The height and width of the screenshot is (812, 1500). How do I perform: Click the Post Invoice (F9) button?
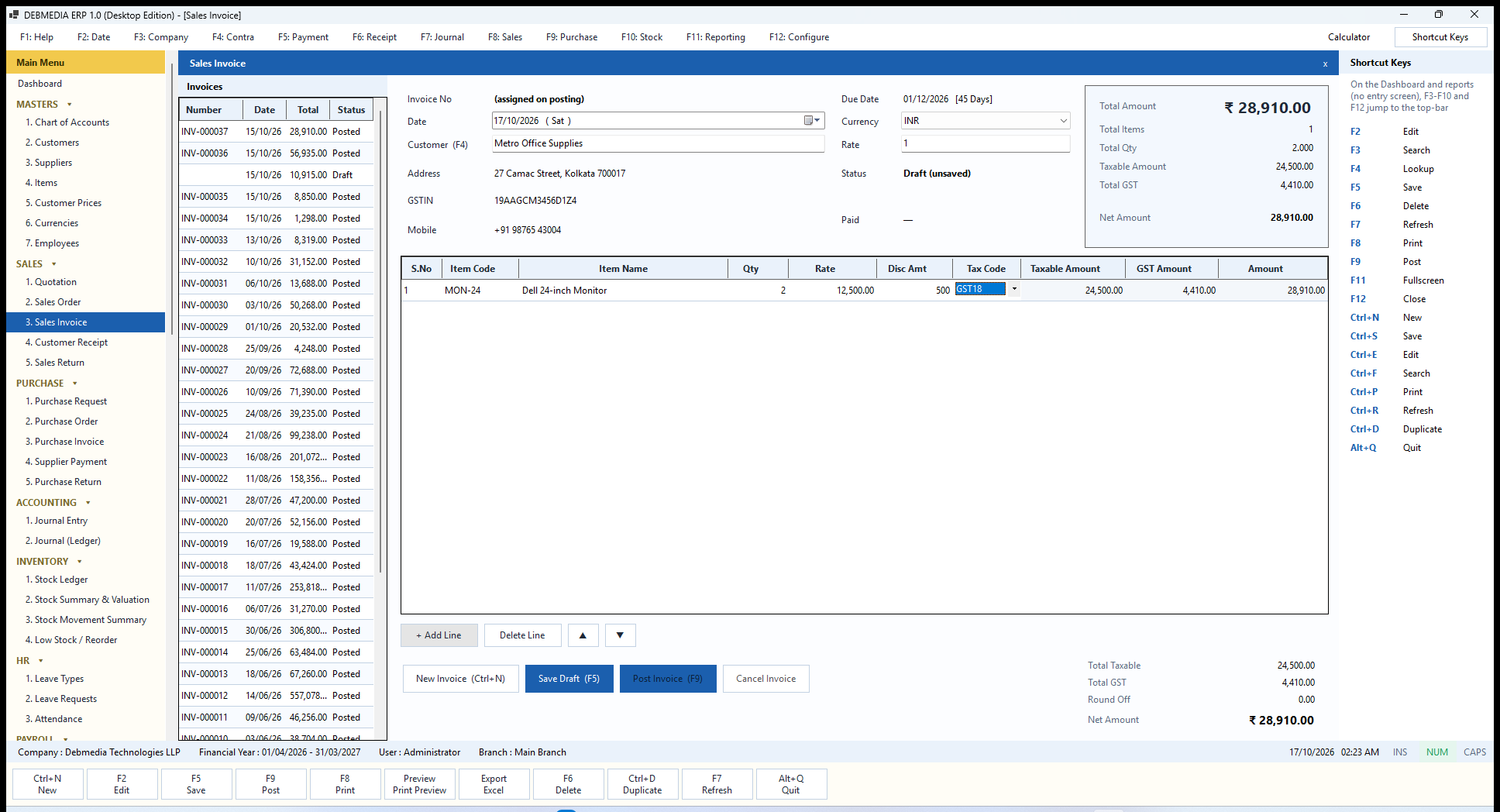pyautogui.click(x=668, y=679)
